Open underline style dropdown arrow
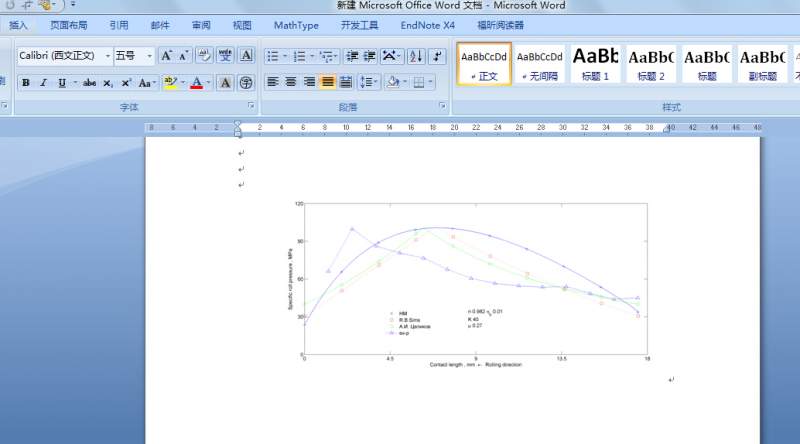 point(76,83)
